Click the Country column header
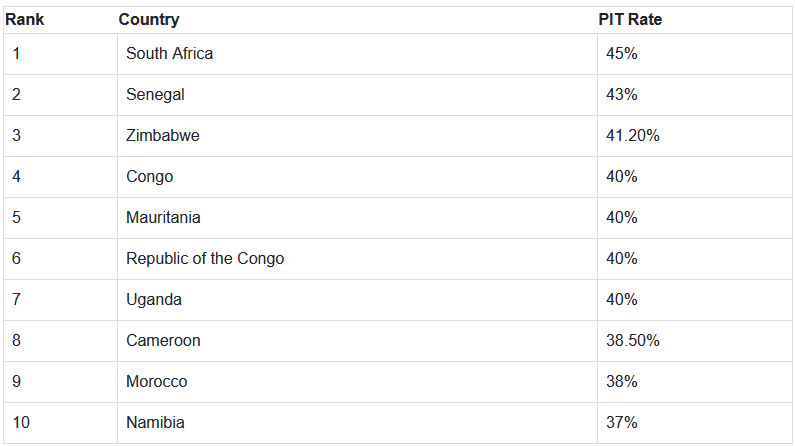The width and height of the screenshot is (795, 446). 149,19
